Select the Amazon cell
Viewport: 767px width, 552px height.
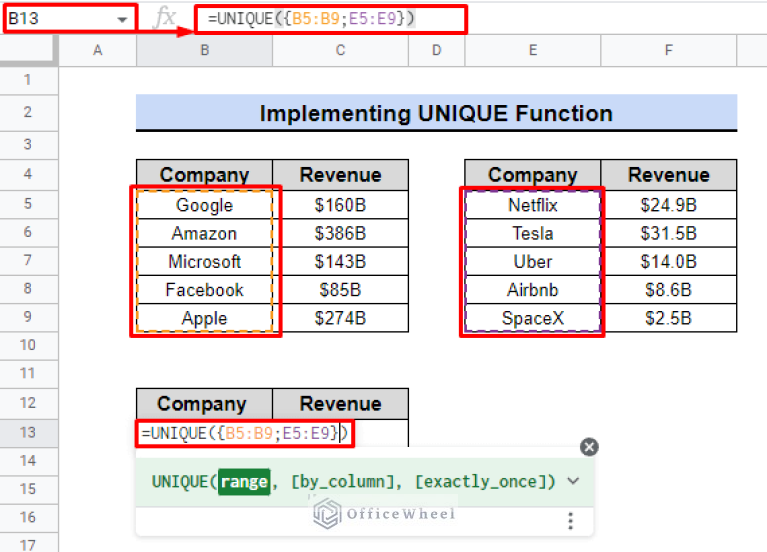point(204,233)
